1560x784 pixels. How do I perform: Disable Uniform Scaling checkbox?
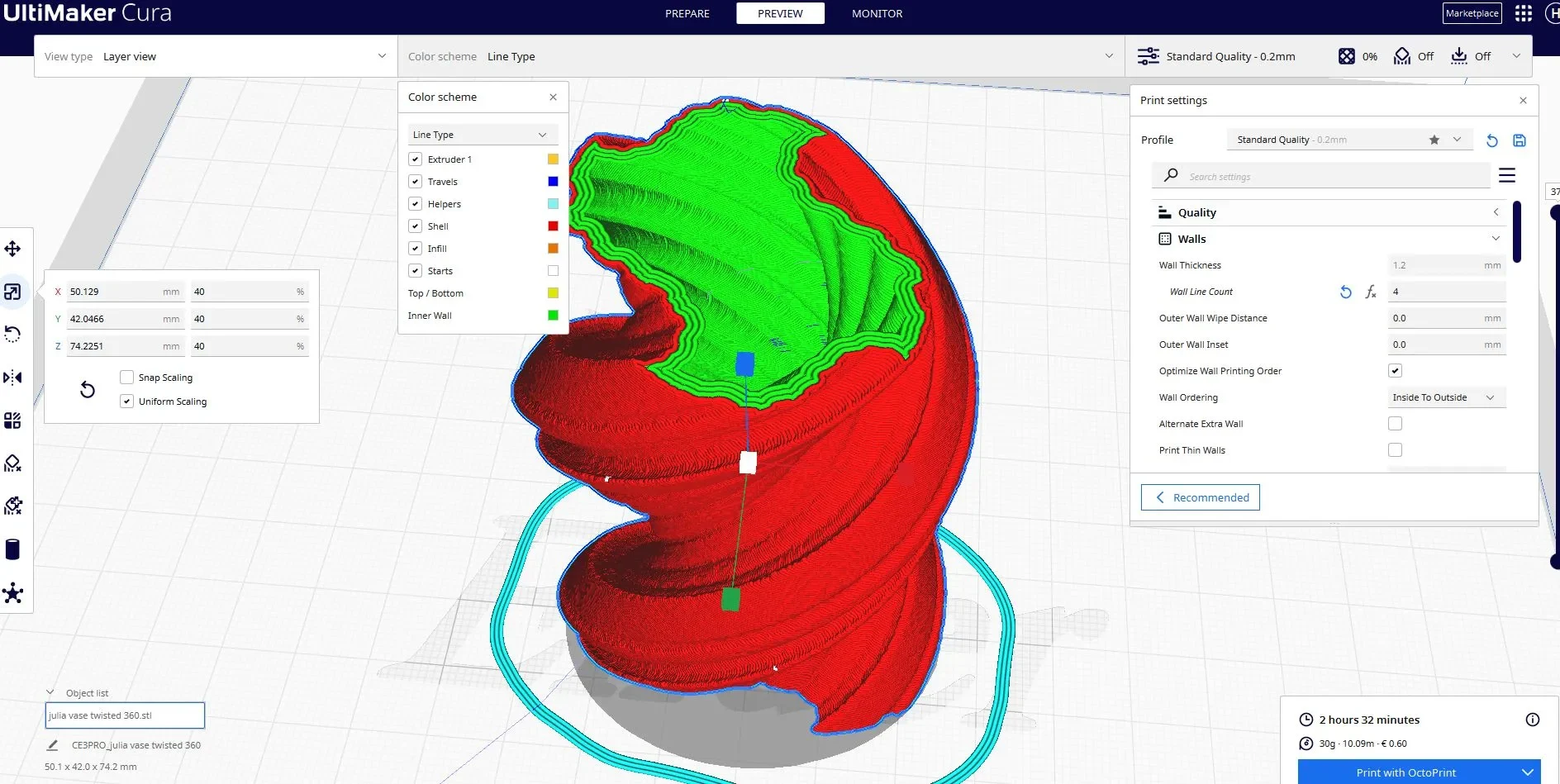[x=126, y=402]
